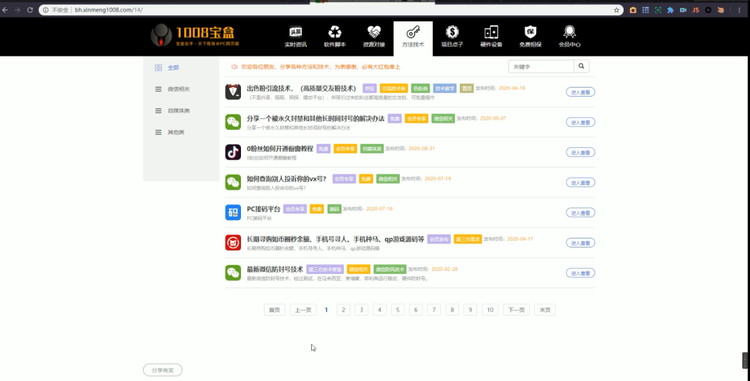
Task: Click 进入查看 button for 长期寻购 post
Action: tap(580, 242)
